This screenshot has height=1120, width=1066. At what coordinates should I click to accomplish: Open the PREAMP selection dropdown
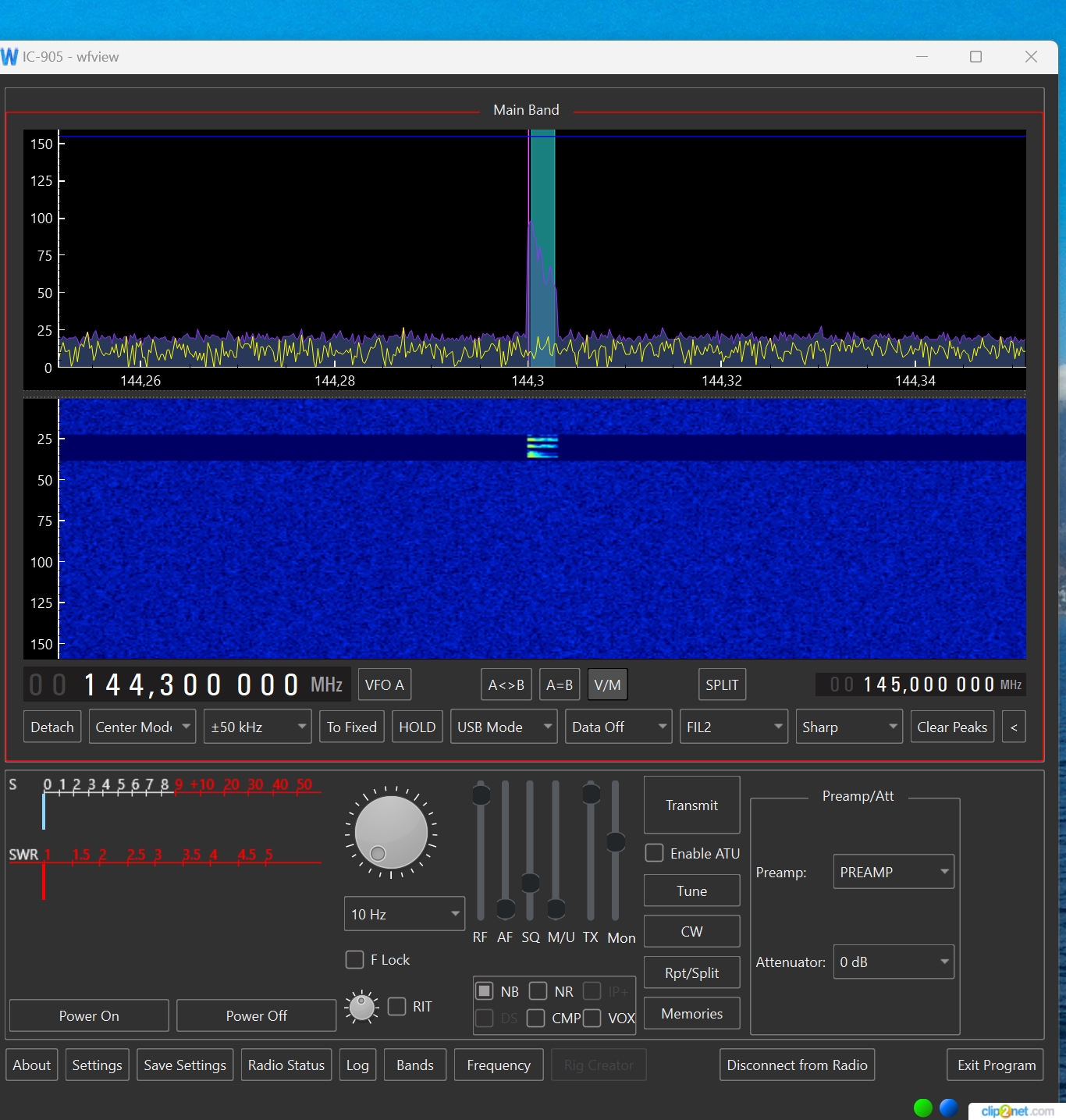894,872
